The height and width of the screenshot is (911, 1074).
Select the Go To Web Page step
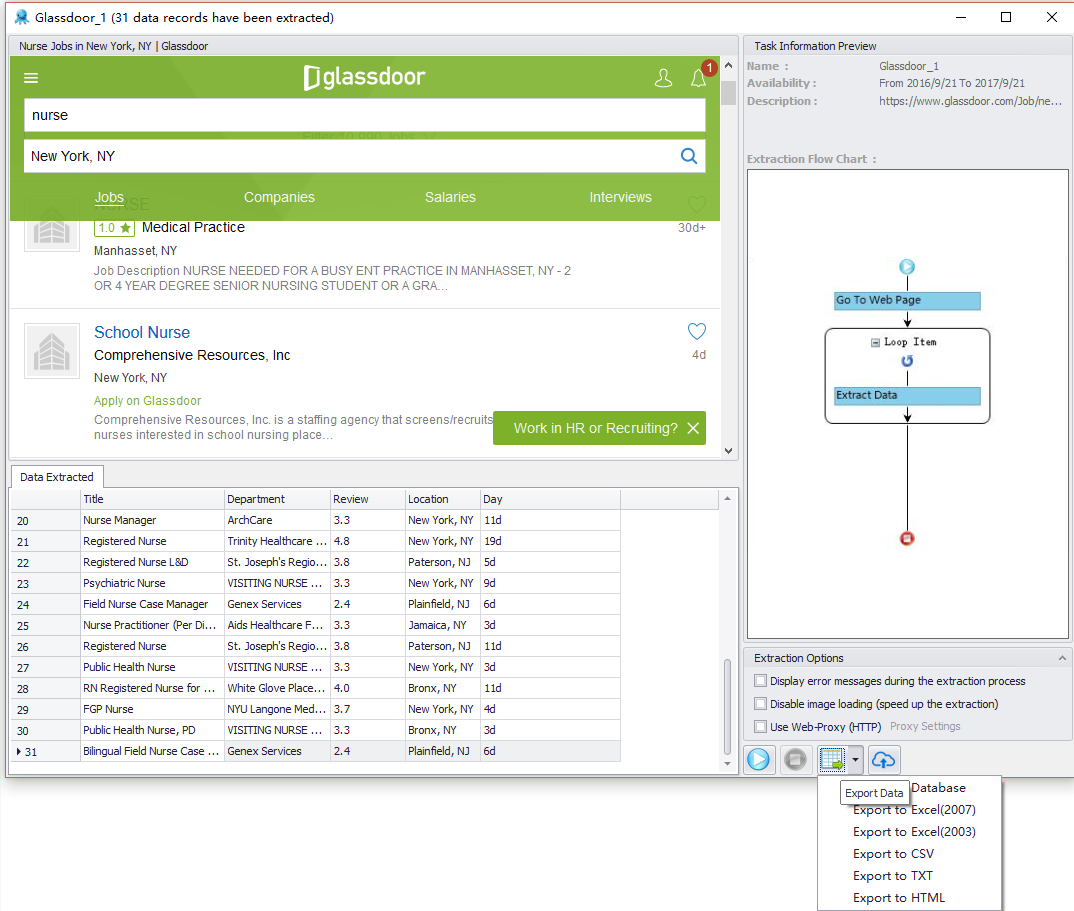point(907,301)
